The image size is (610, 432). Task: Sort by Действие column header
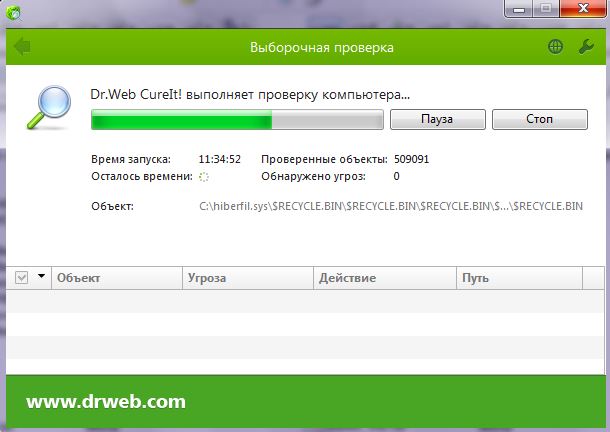tap(385, 278)
